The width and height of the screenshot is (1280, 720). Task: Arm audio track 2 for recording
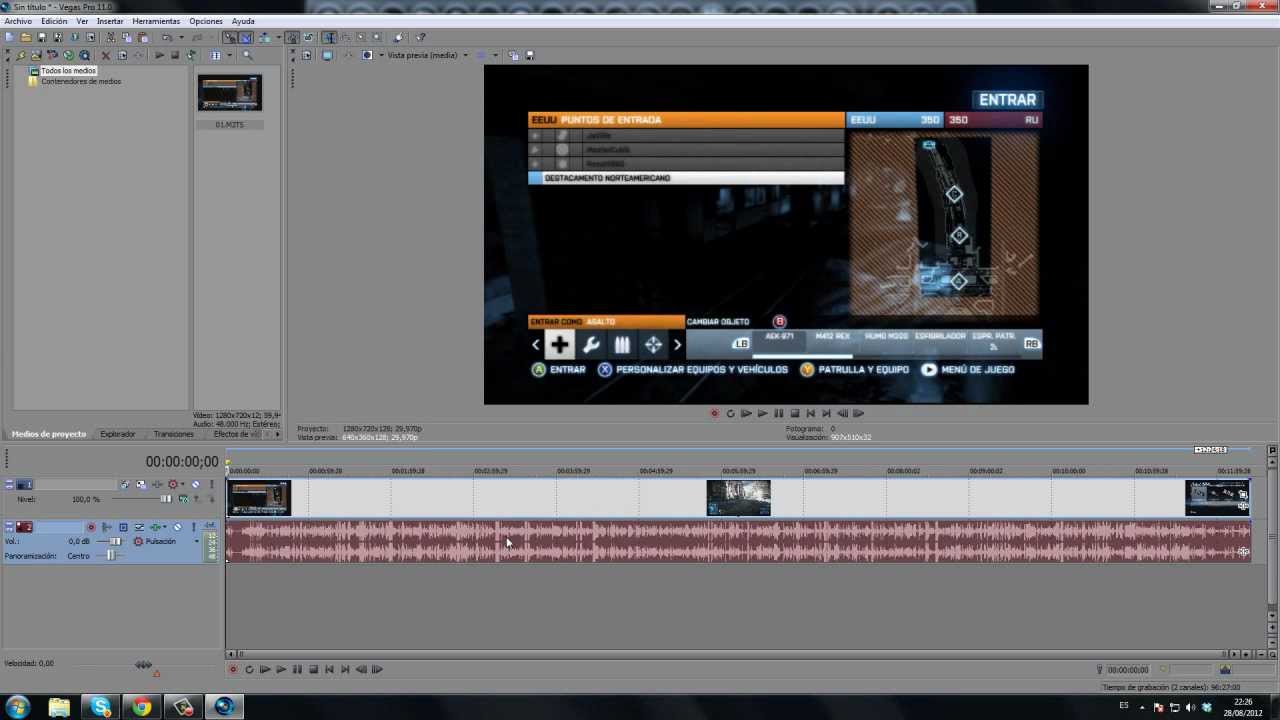(91, 527)
